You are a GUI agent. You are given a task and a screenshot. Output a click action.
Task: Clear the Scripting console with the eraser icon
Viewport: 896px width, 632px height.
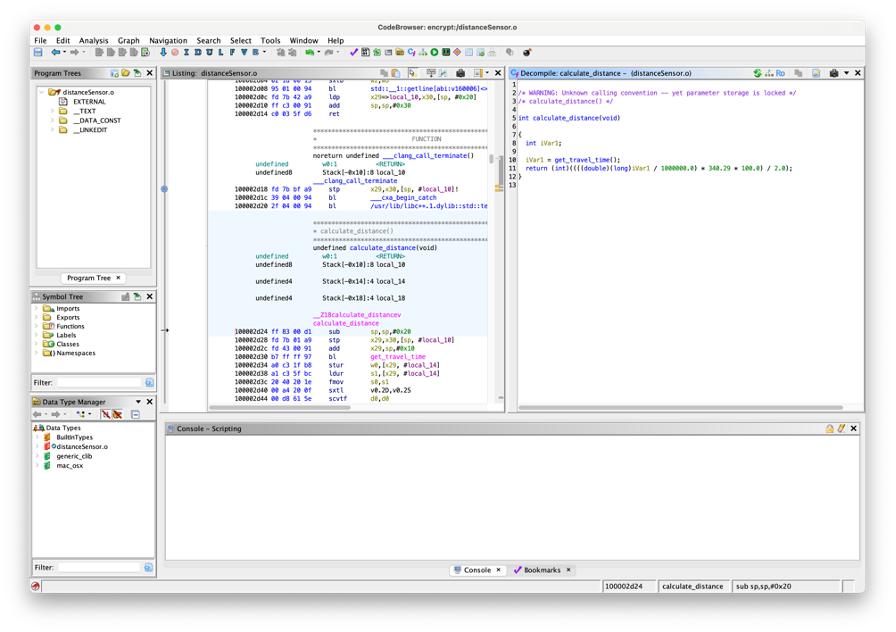click(x=841, y=428)
